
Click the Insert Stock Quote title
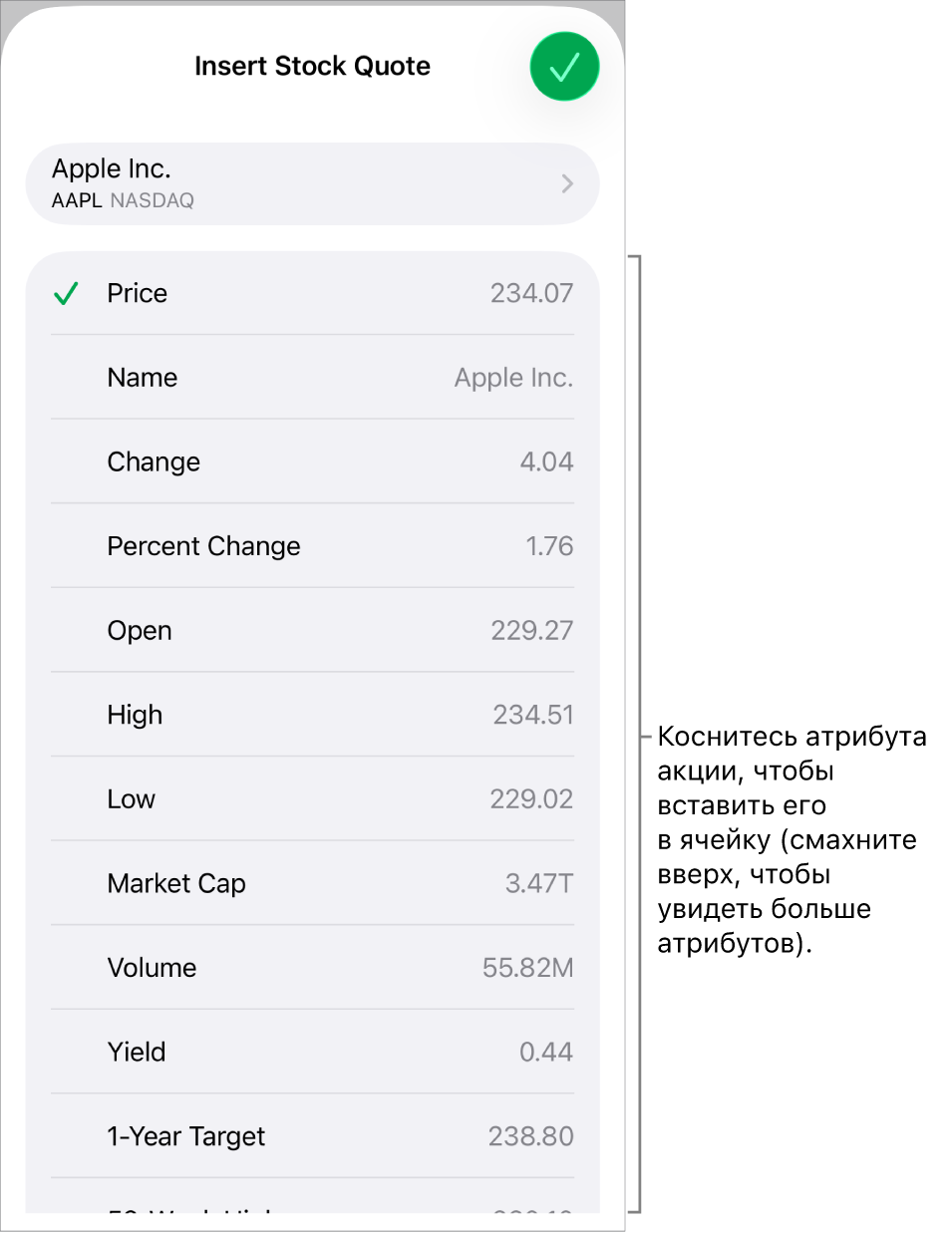pyautogui.click(x=312, y=66)
